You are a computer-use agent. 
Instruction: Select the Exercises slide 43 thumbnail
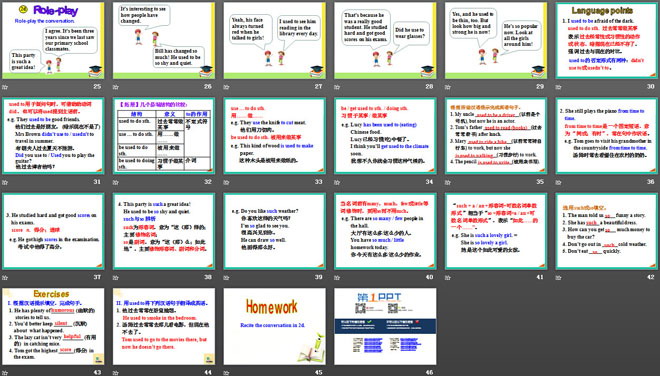click(53, 326)
